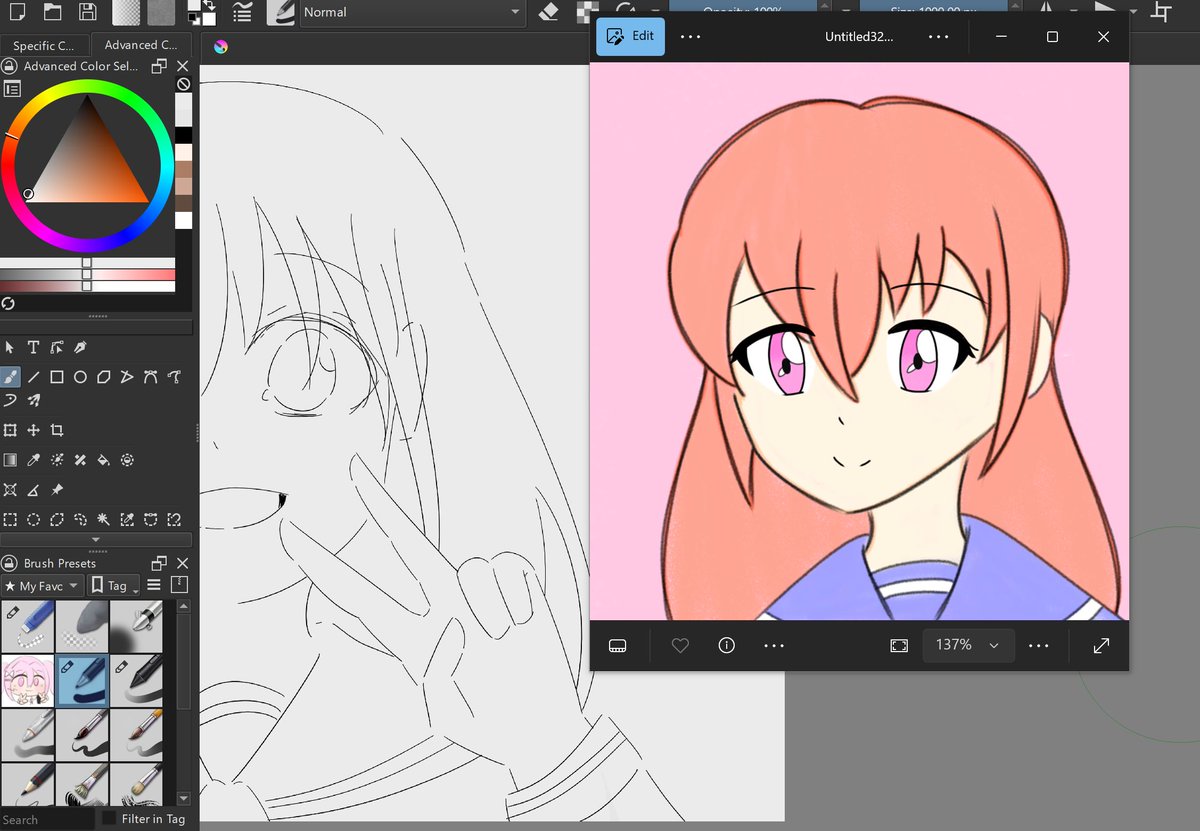This screenshot has width=1200, height=831.
Task: Expand the toolbox overflow arrow
Action: [x=95, y=540]
